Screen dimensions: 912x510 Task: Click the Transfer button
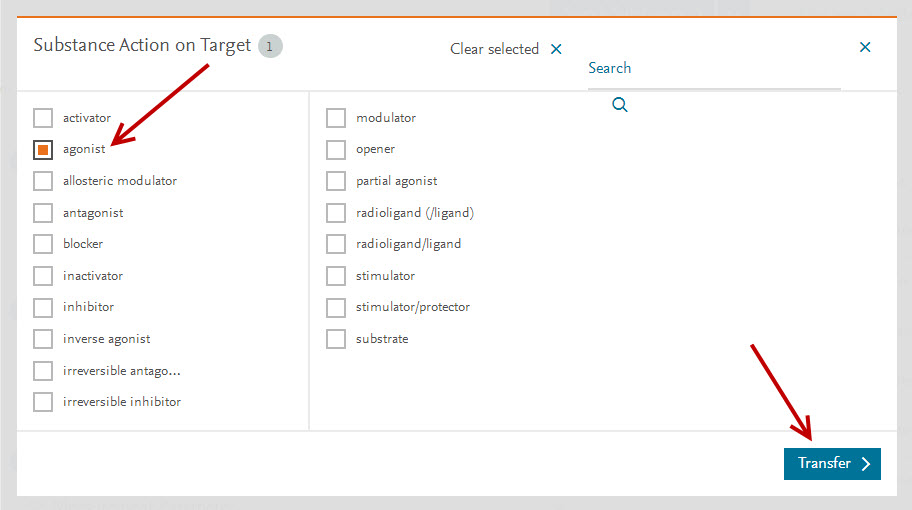pyautogui.click(x=831, y=464)
